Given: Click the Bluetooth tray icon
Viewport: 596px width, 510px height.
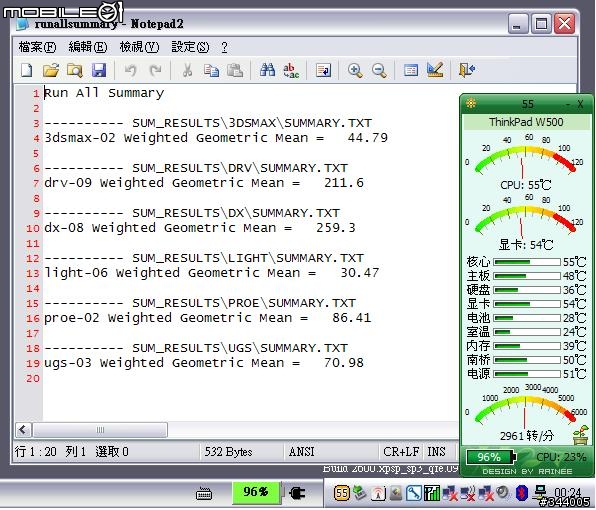Looking at the screenshot, I should tap(522, 493).
